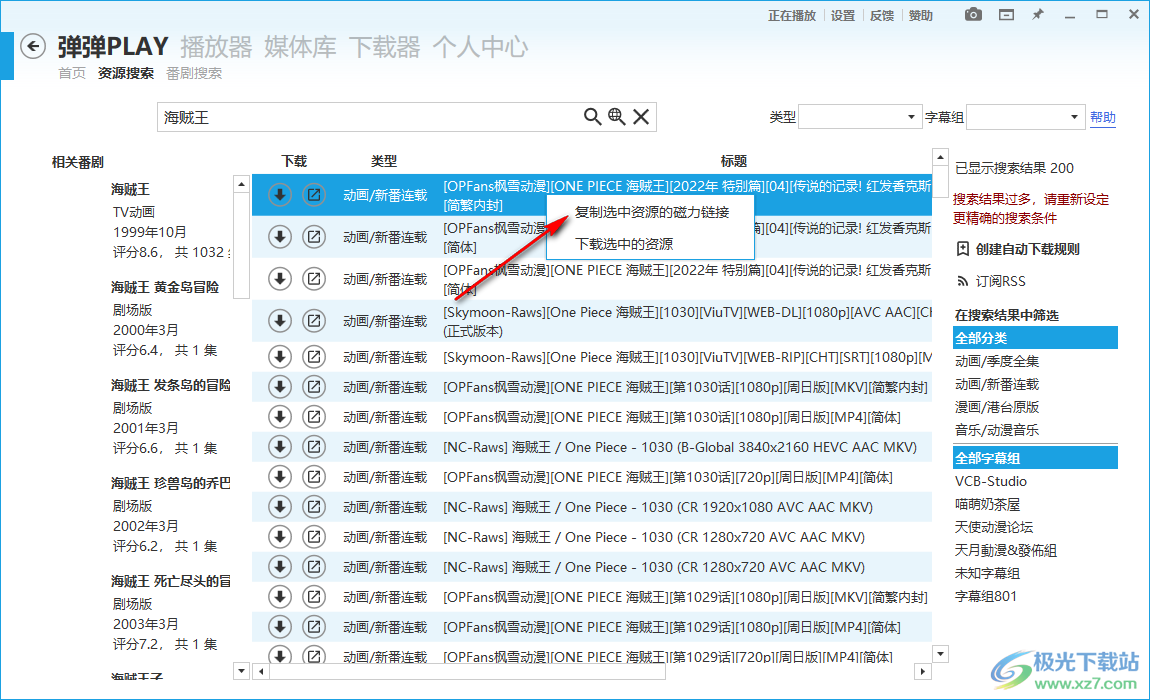Click the 海贼王 search input field

tap(369, 117)
